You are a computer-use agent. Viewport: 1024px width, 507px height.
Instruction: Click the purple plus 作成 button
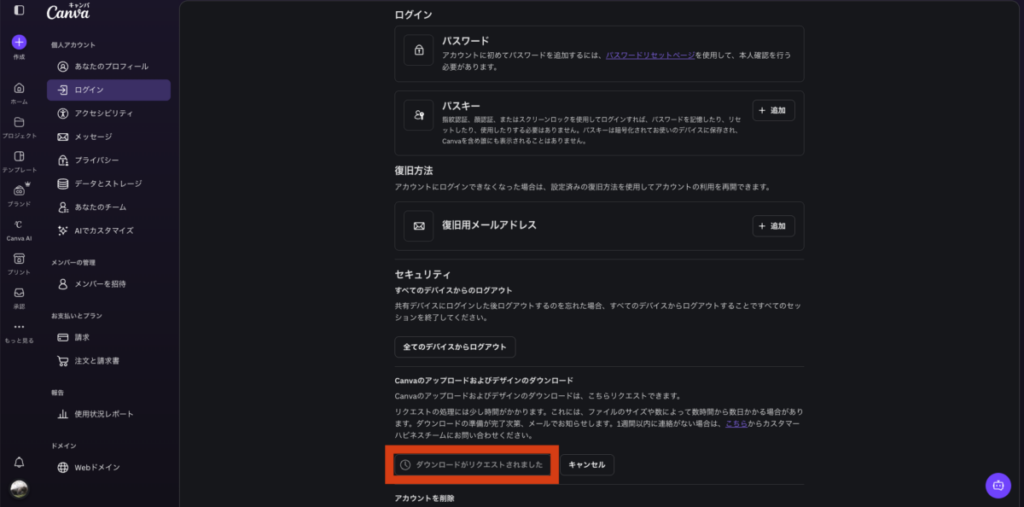point(19,42)
